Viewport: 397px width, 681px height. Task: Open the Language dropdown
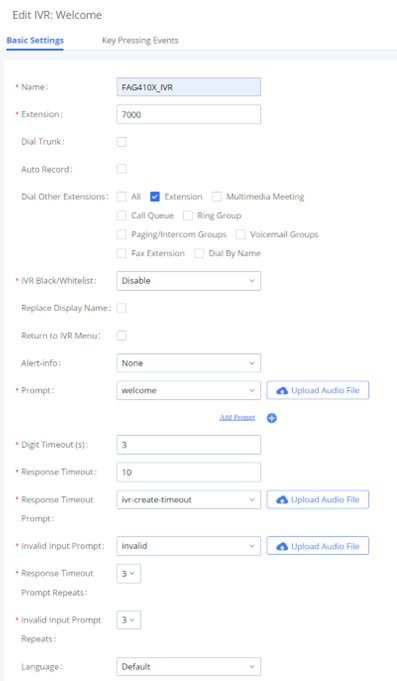[x=189, y=667]
